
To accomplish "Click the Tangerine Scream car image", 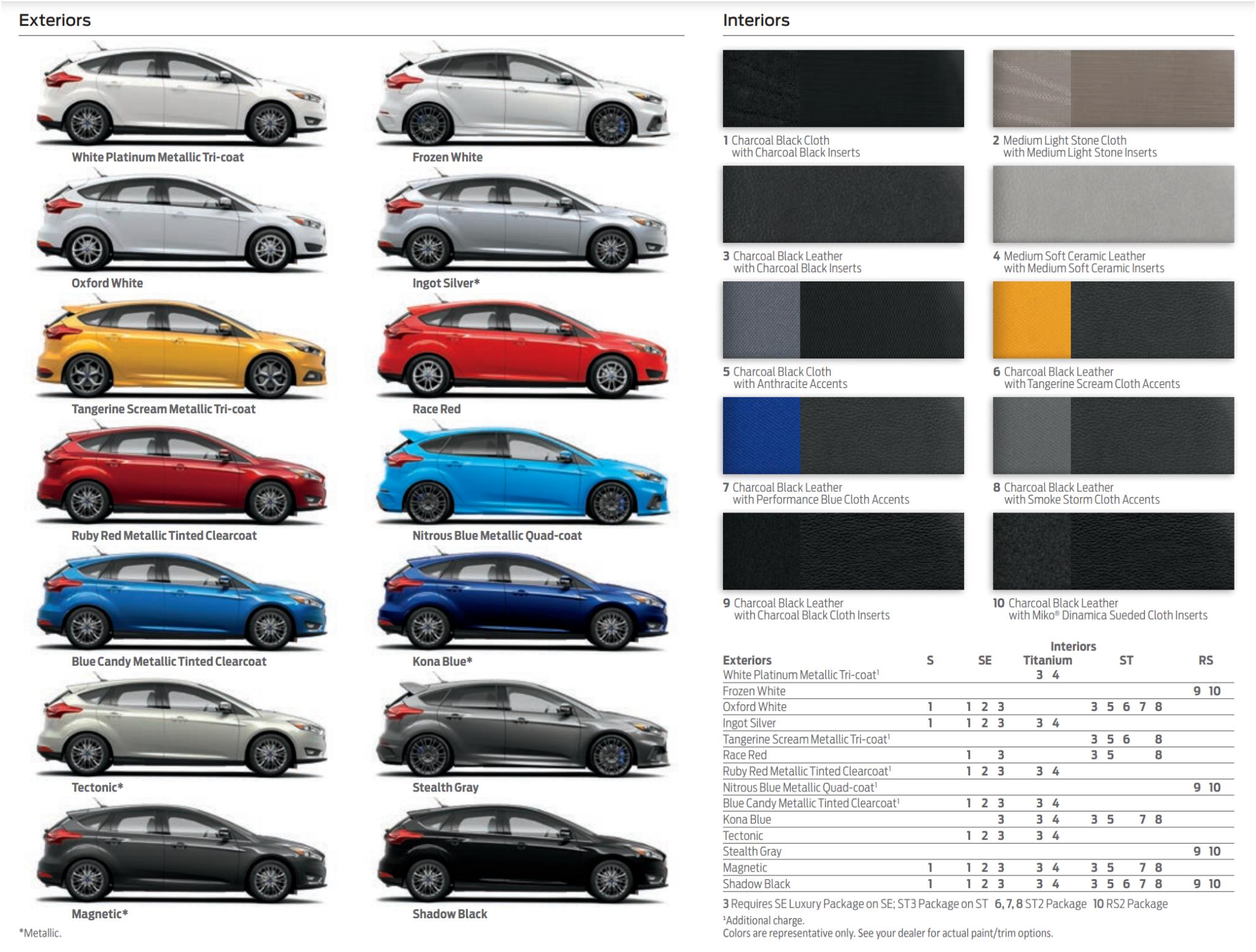I will [x=182, y=346].
